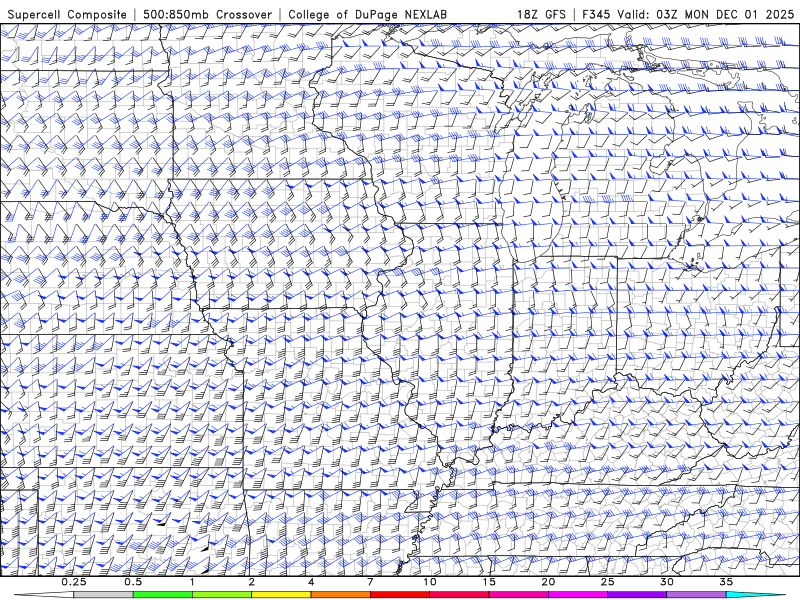
Task: Select the yellow-green 1–2 color segment
Action: [x=222, y=595]
